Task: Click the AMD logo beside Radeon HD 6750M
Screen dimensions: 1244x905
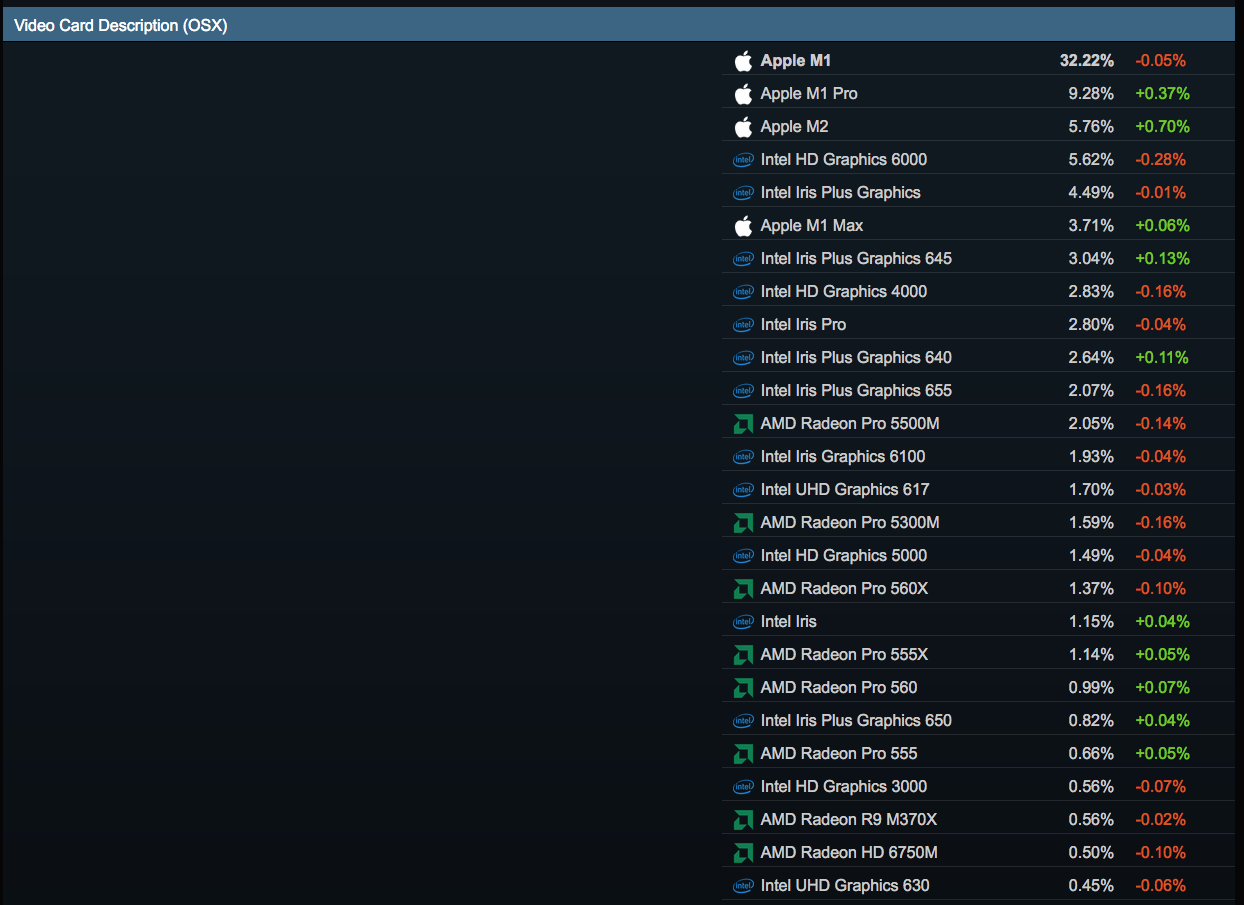Action: tap(743, 853)
